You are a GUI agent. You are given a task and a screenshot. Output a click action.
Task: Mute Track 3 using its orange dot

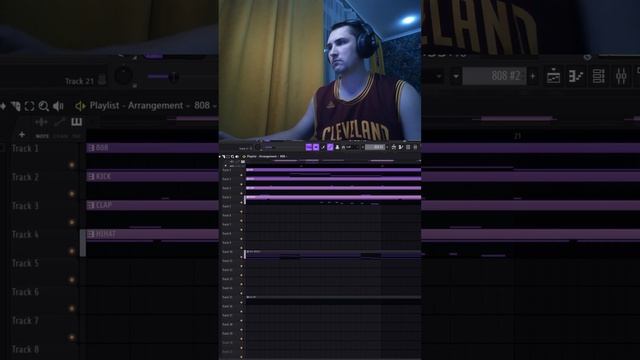[72, 222]
